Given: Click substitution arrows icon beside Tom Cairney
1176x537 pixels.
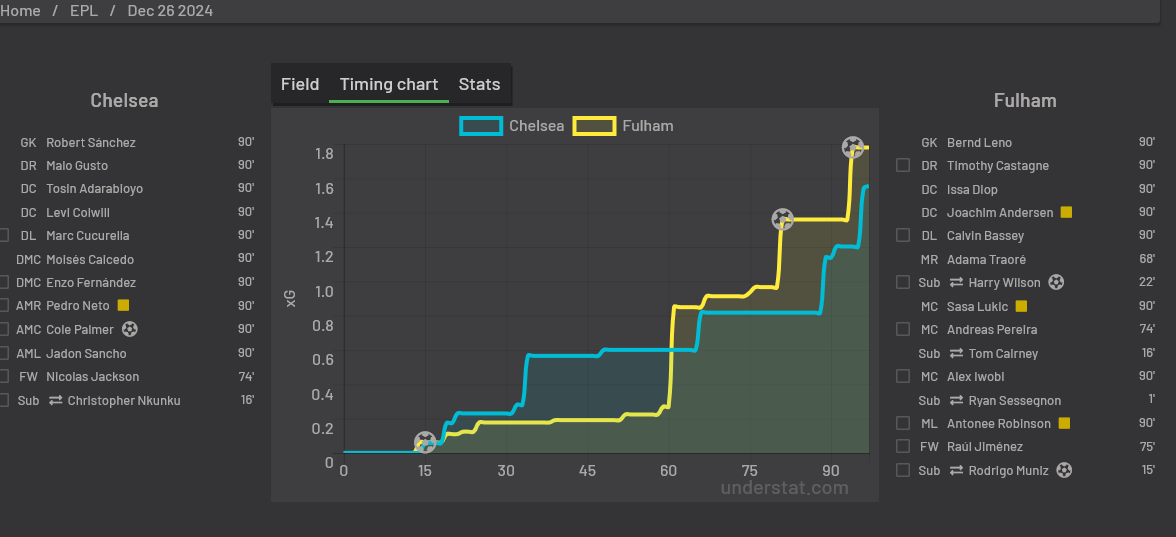Looking at the screenshot, I should point(957,354).
